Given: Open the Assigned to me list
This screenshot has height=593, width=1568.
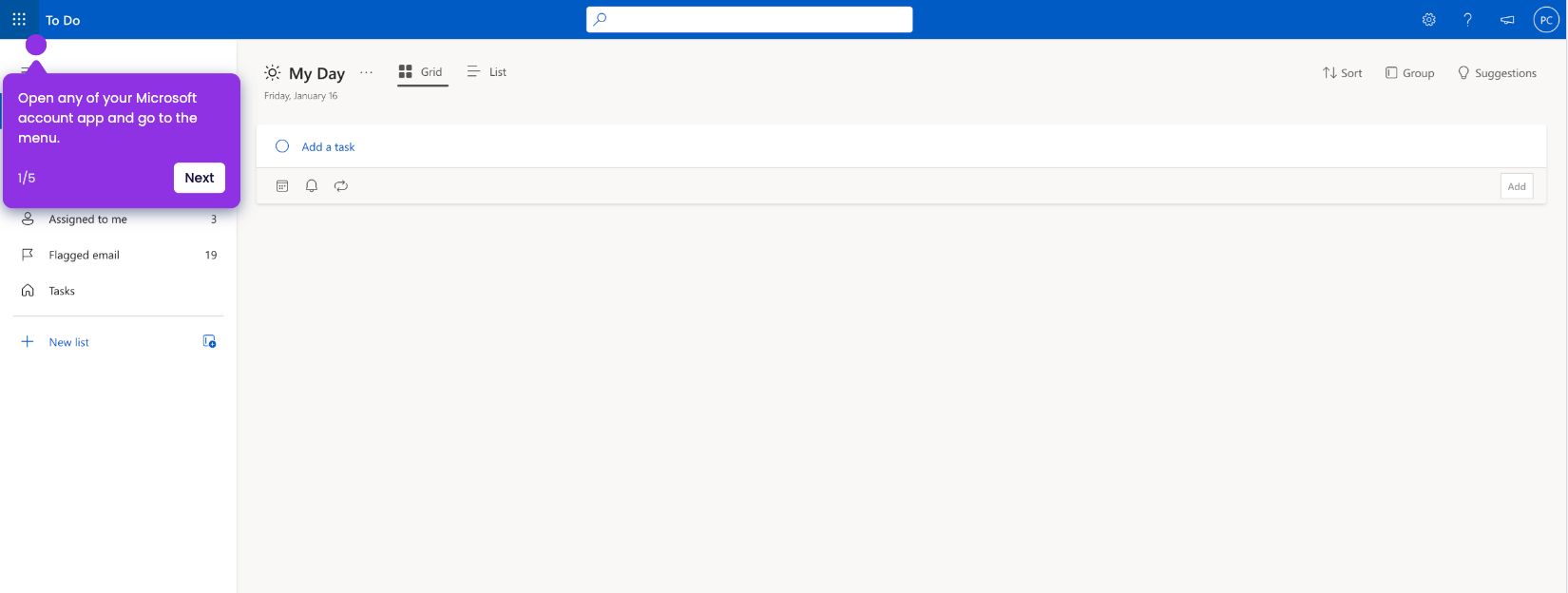Looking at the screenshot, I should [119, 220].
